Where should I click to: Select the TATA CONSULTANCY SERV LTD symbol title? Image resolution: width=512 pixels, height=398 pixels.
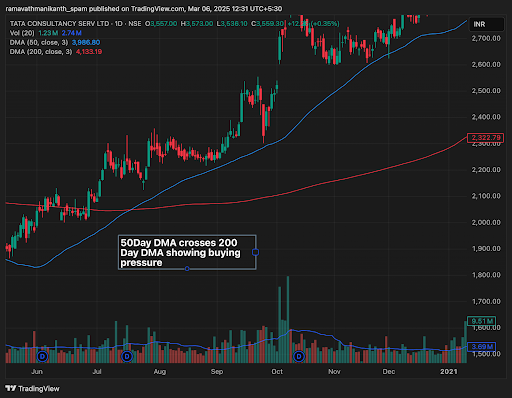[59, 24]
